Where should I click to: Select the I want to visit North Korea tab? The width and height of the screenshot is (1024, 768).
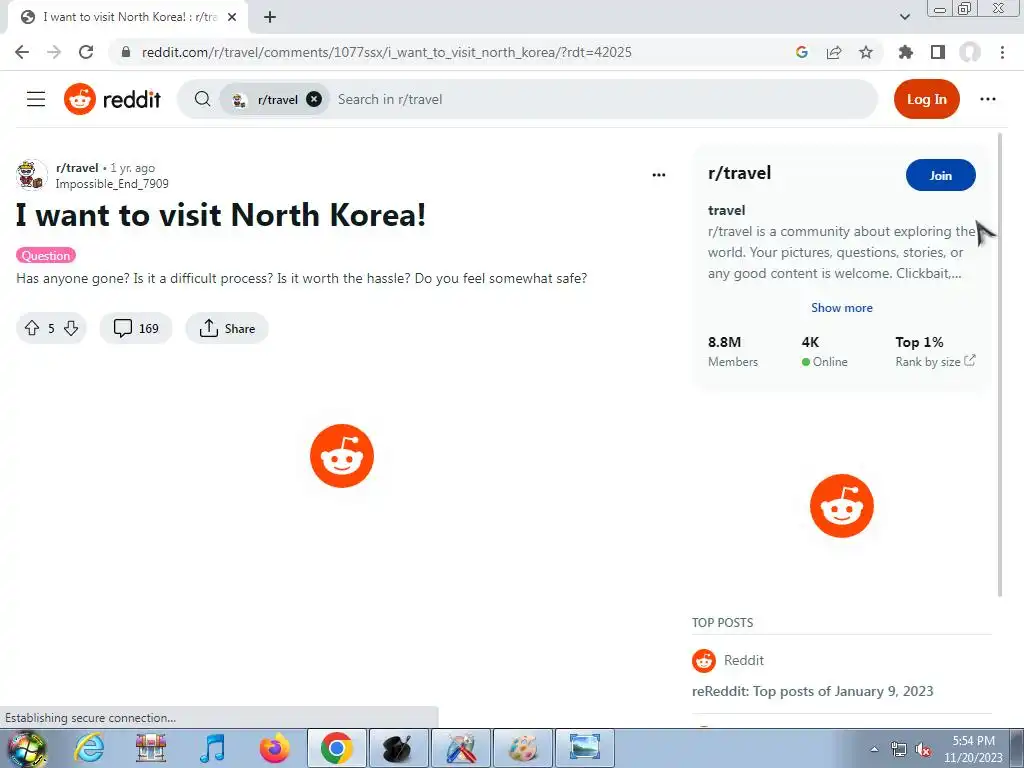pyautogui.click(x=128, y=17)
